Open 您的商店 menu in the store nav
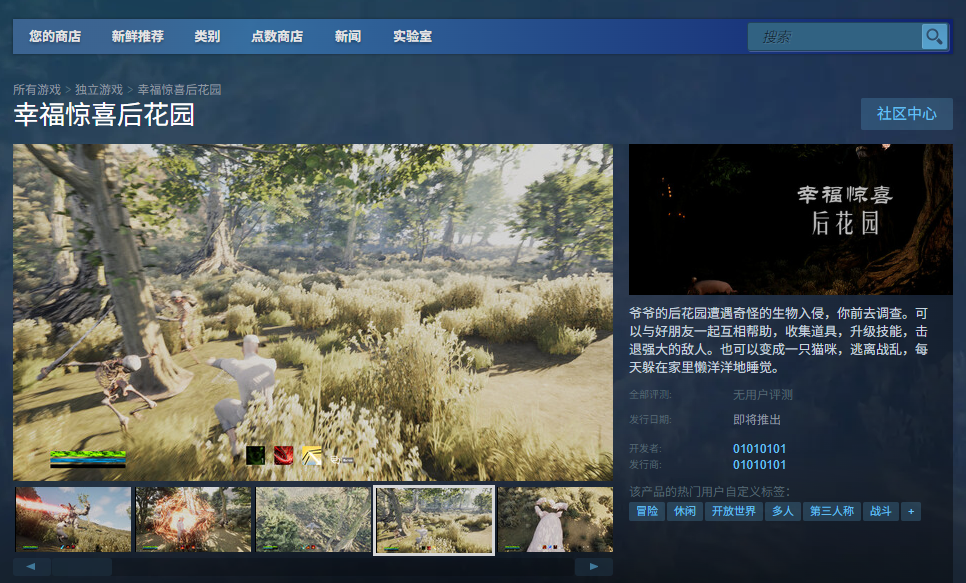Viewport: 966px width, 583px height. coord(55,37)
